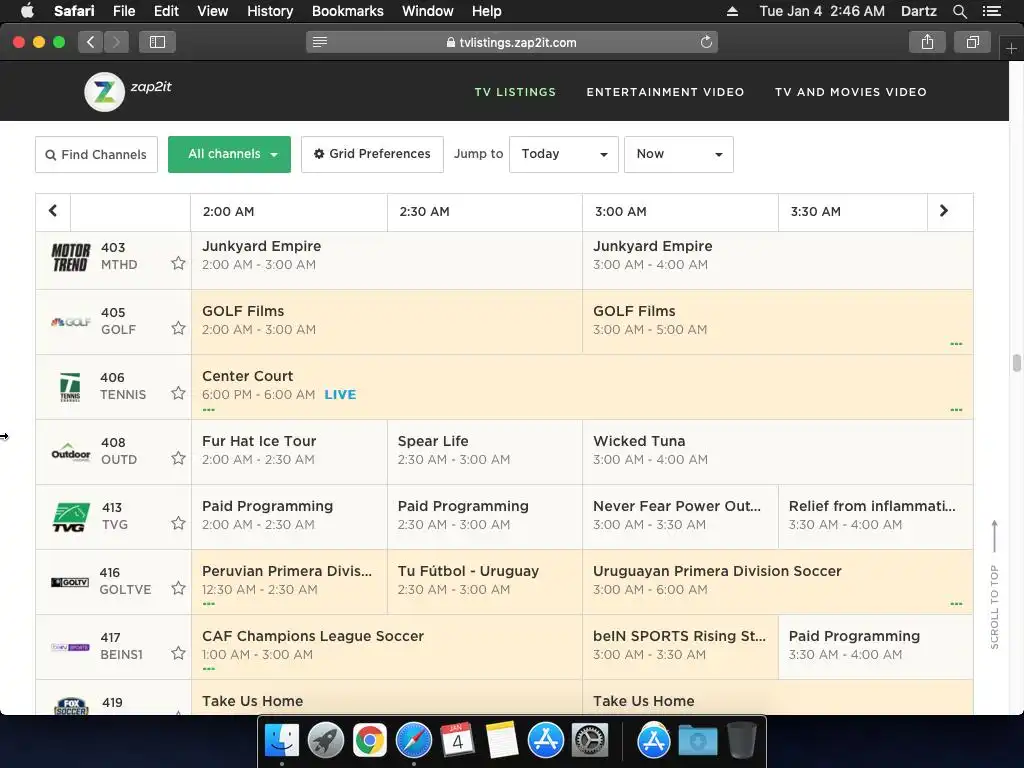Show all tabs overview button
Screen dimensions: 1024x768
click(972, 42)
